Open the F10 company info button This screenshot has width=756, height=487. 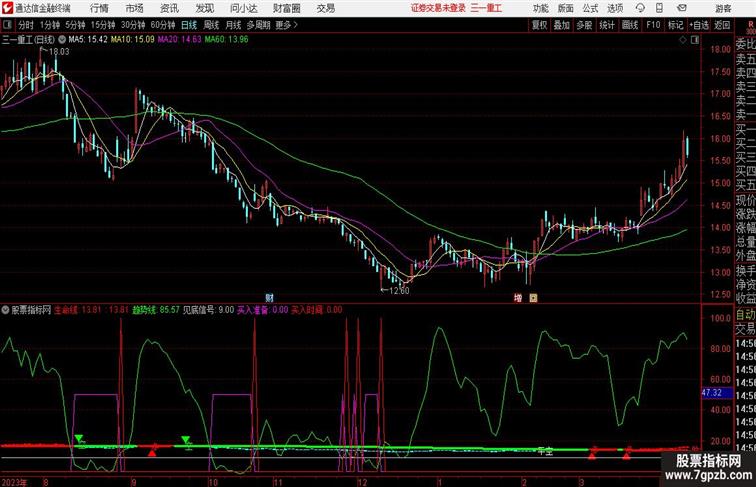point(653,25)
